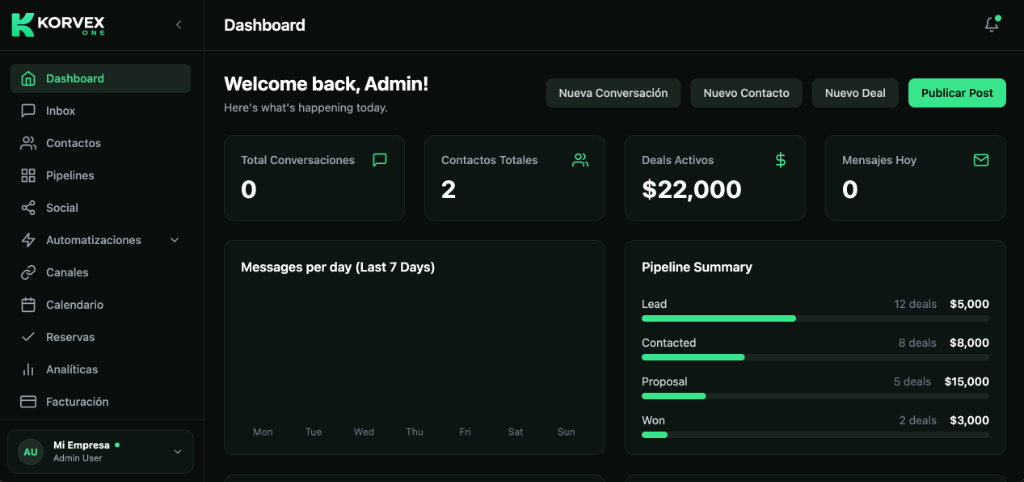Viewport: 1024px width, 482px height.
Task: Click the Nuevo Contacto button
Action: [746, 93]
